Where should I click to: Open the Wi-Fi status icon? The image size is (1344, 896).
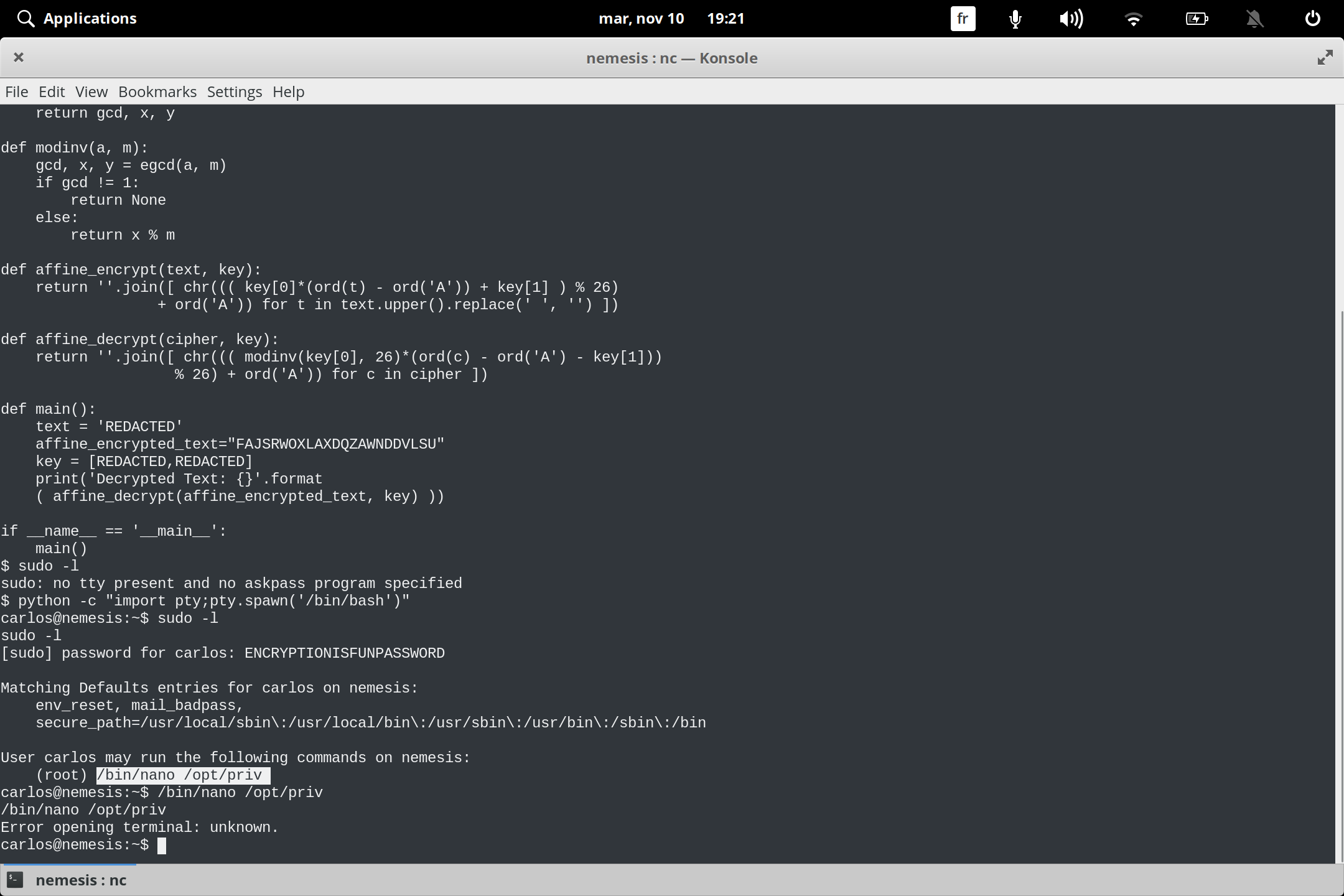[1134, 18]
